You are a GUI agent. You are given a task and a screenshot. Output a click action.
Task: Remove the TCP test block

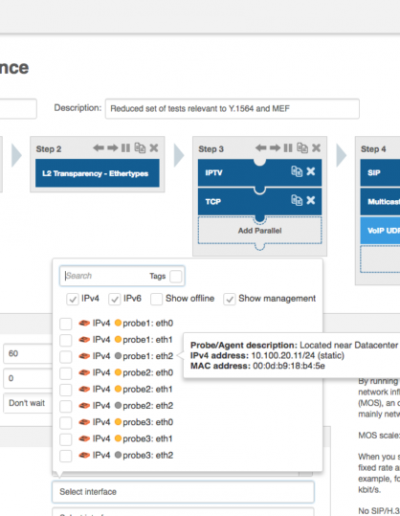[x=311, y=200]
